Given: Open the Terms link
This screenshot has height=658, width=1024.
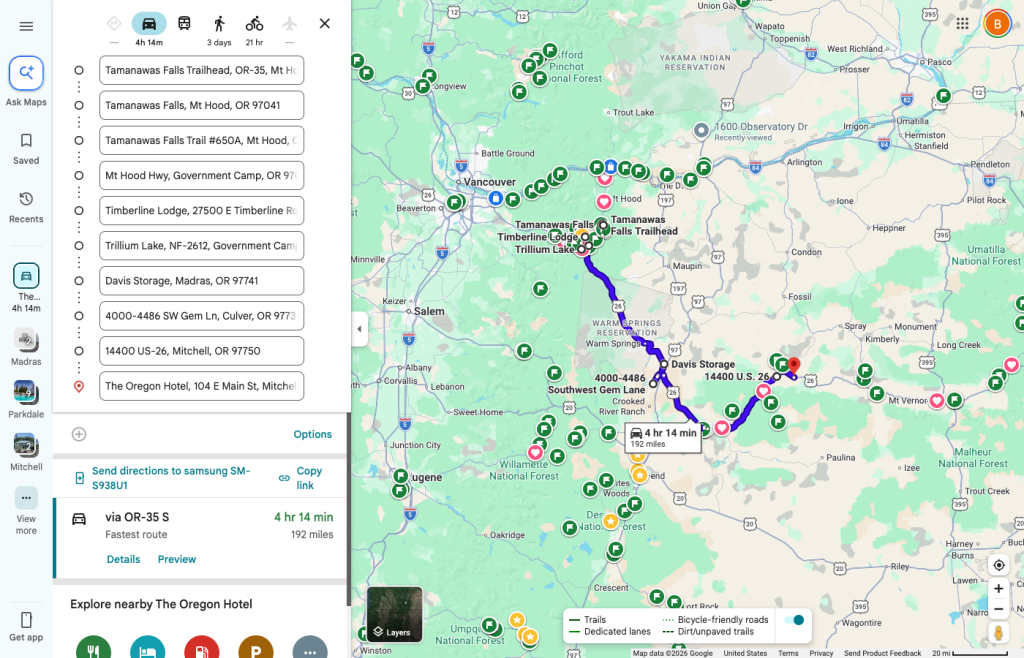Looking at the screenshot, I should point(788,653).
